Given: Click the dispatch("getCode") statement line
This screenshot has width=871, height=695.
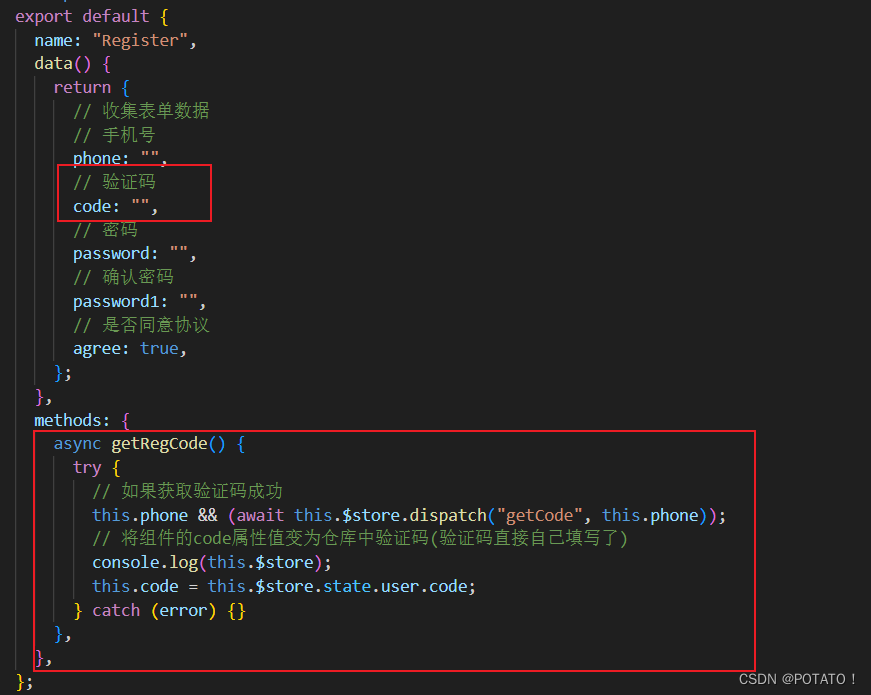Looking at the screenshot, I should tap(409, 515).
